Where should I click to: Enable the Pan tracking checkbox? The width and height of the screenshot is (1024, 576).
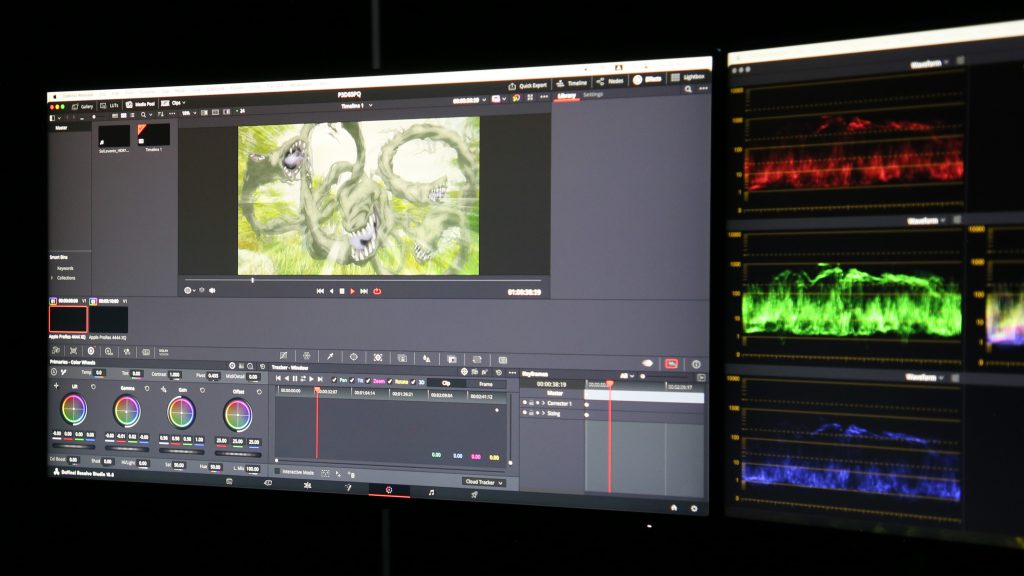335,380
